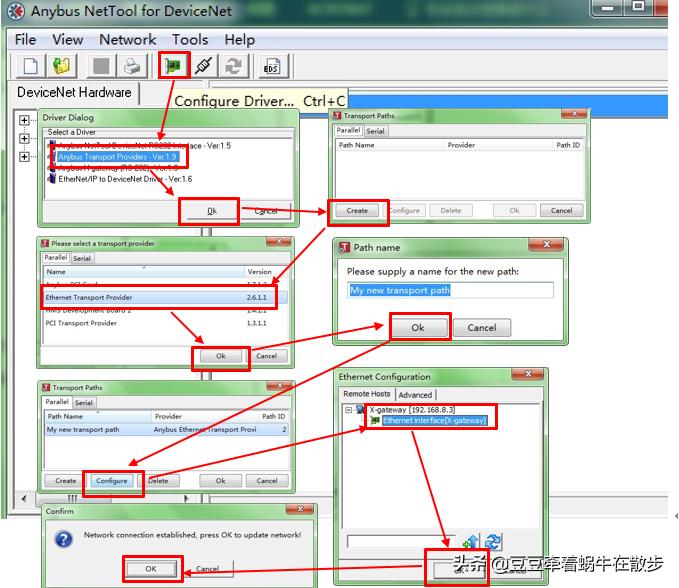This screenshot has height=588, width=679.
Task: Open the Network menu
Action: pyautogui.click(x=127, y=40)
